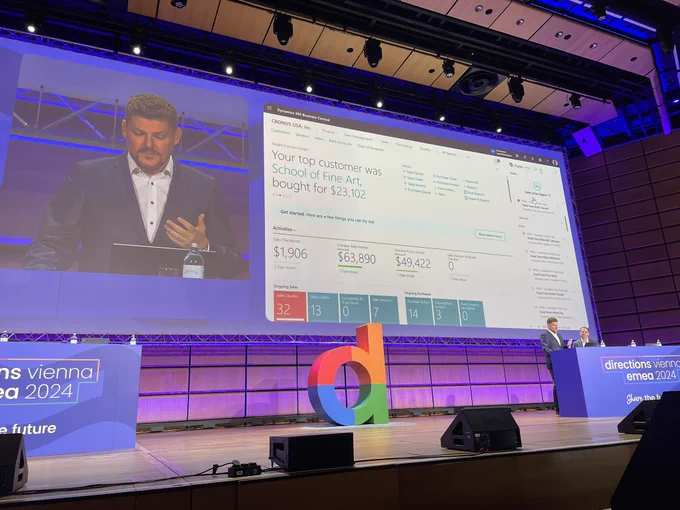
Task: Select the Purchase Quote action
Action: [417, 190]
